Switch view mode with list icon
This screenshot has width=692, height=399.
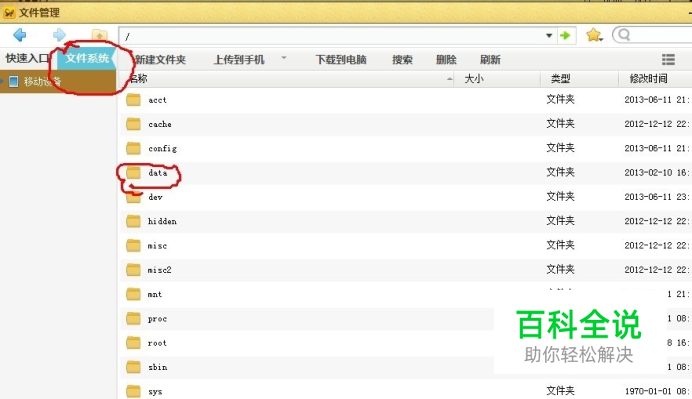pos(668,59)
